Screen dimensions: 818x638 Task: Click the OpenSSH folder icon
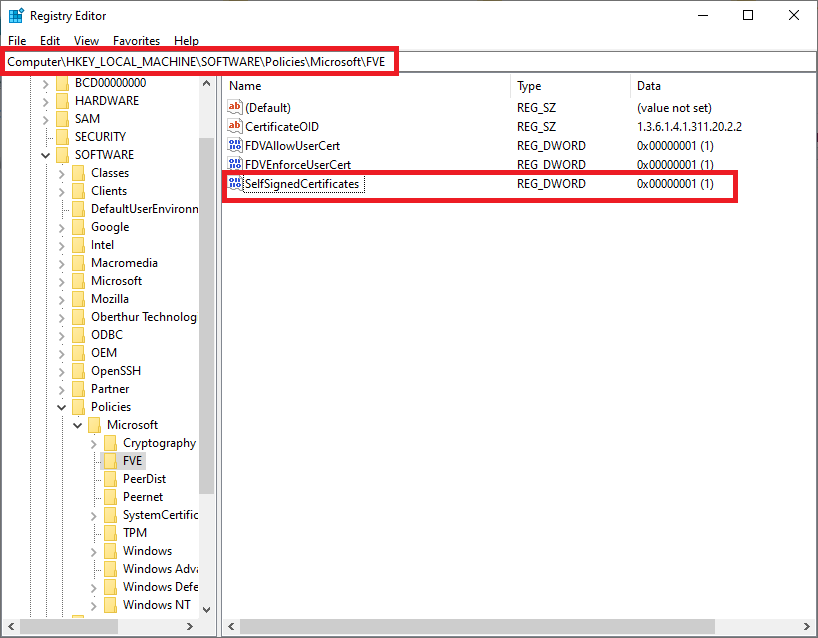(x=78, y=371)
